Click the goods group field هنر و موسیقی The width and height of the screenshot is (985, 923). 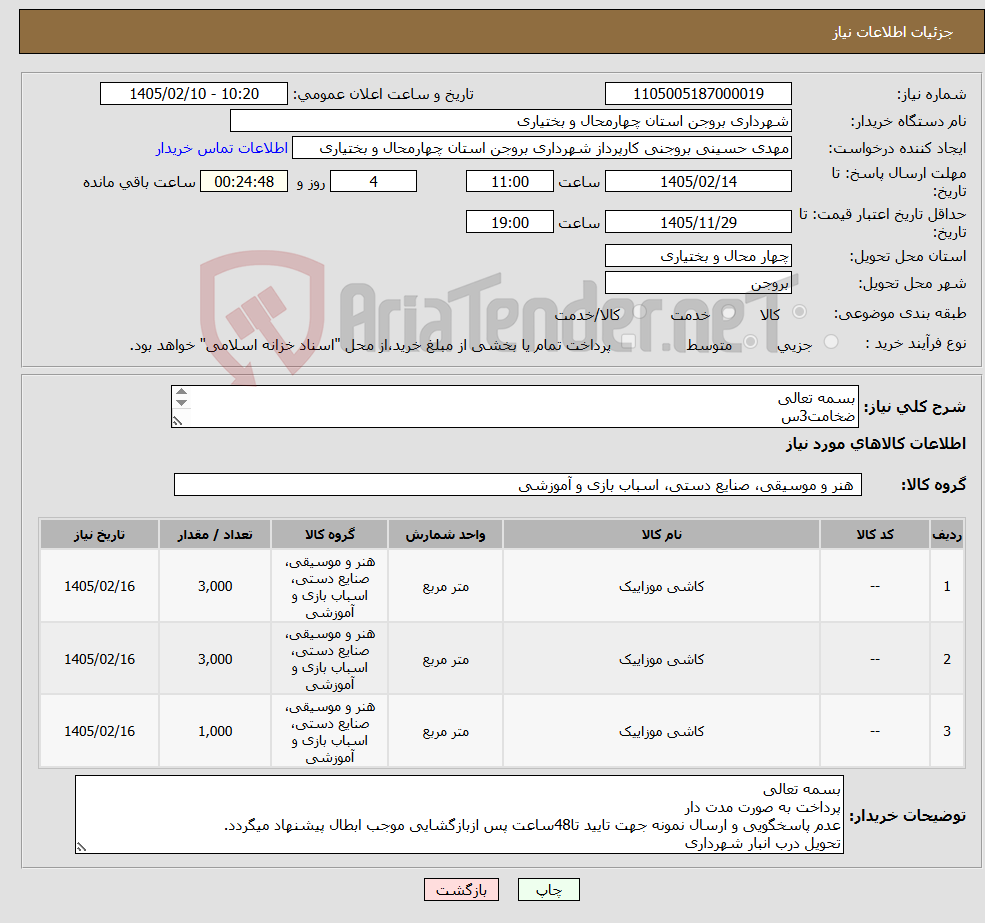coord(518,484)
